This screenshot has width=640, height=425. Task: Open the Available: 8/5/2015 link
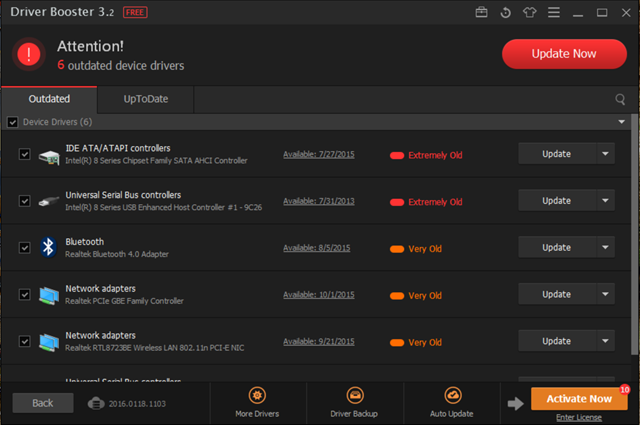click(317, 248)
